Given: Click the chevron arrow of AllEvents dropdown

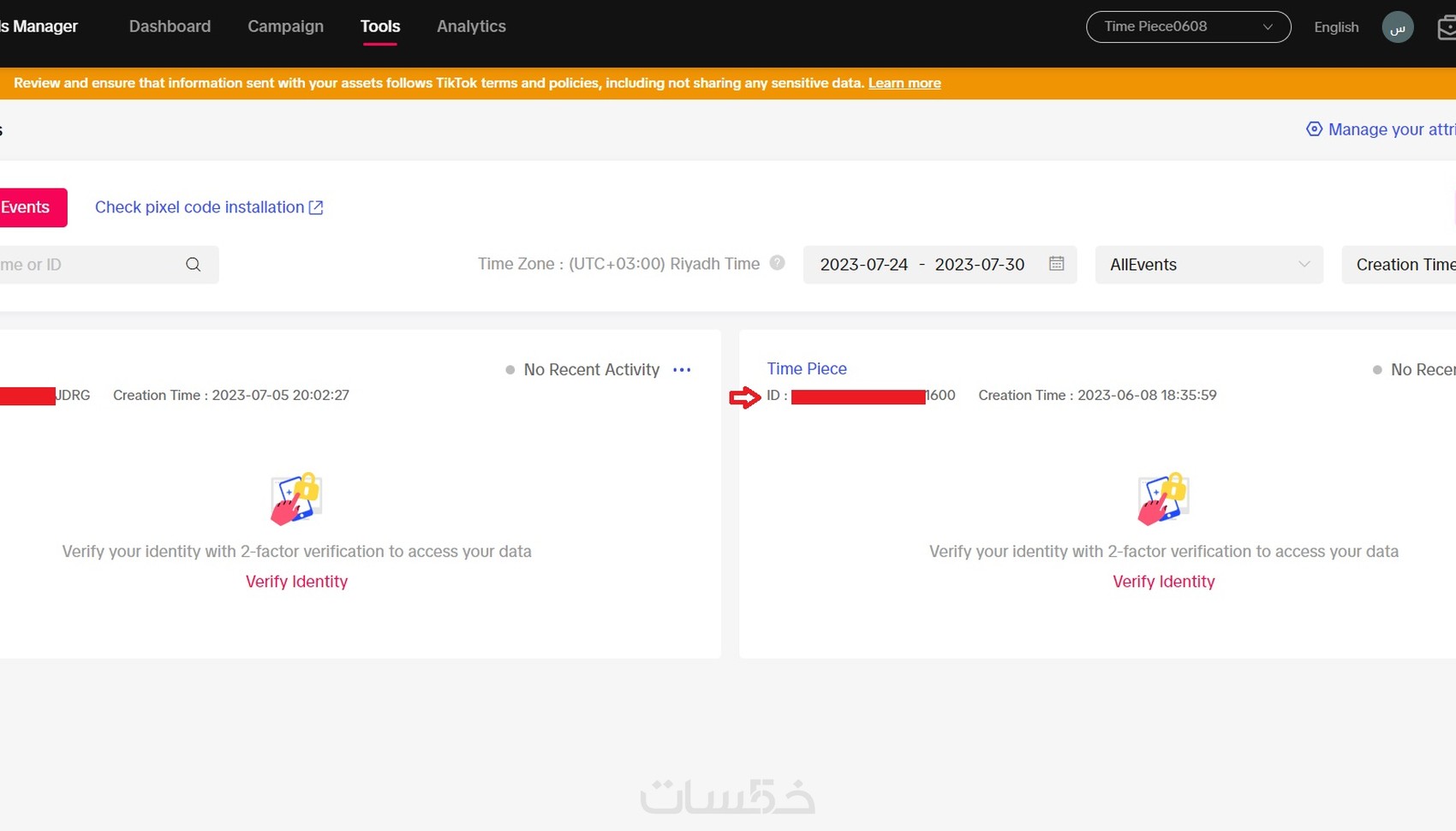Looking at the screenshot, I should point(1304,265).
